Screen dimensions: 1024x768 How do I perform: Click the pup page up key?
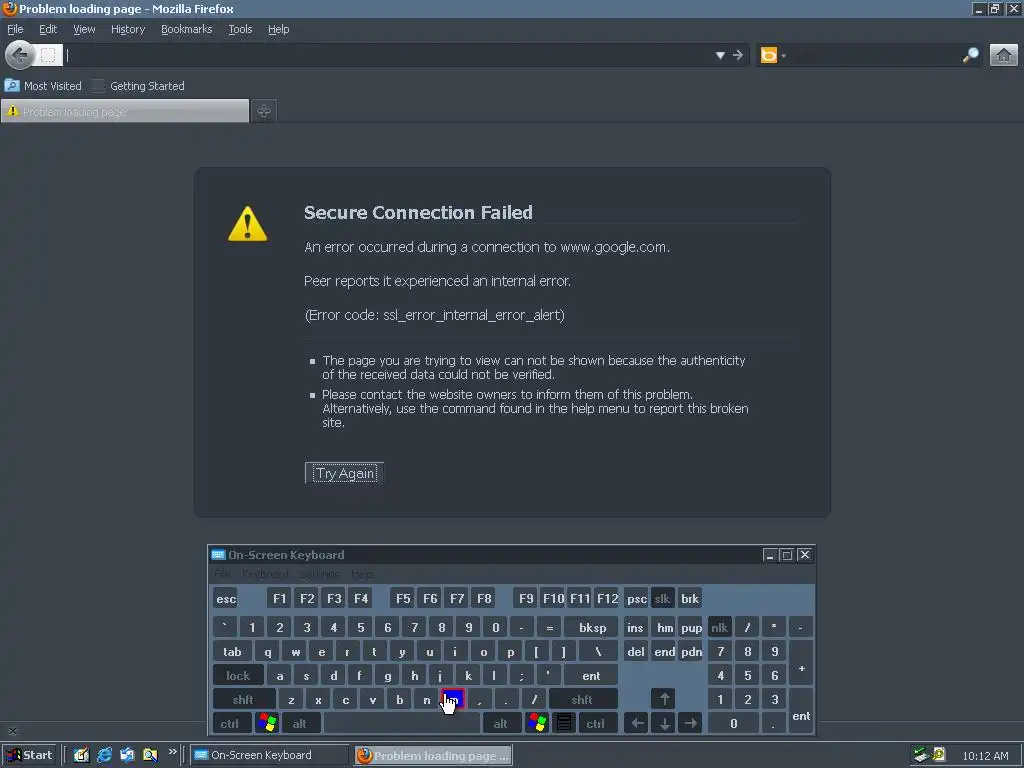click(691, 628)
